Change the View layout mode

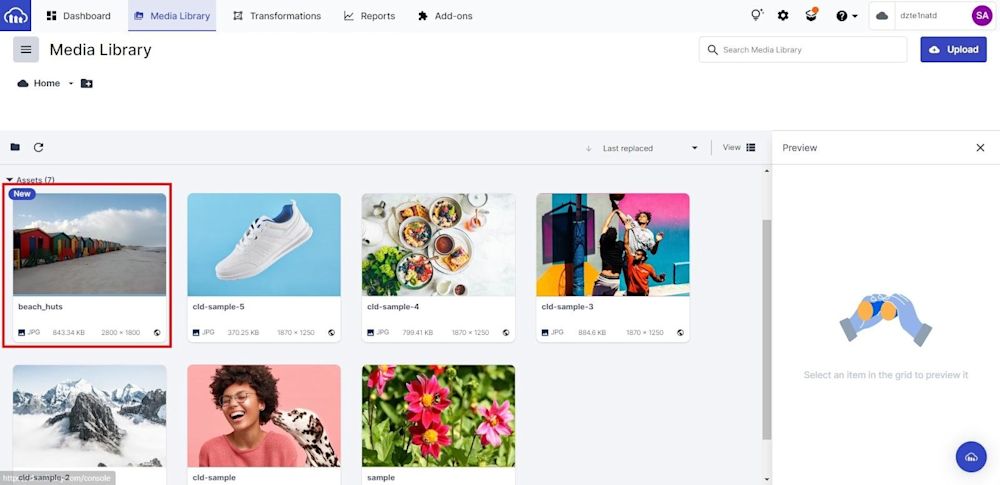coord(739,147)
